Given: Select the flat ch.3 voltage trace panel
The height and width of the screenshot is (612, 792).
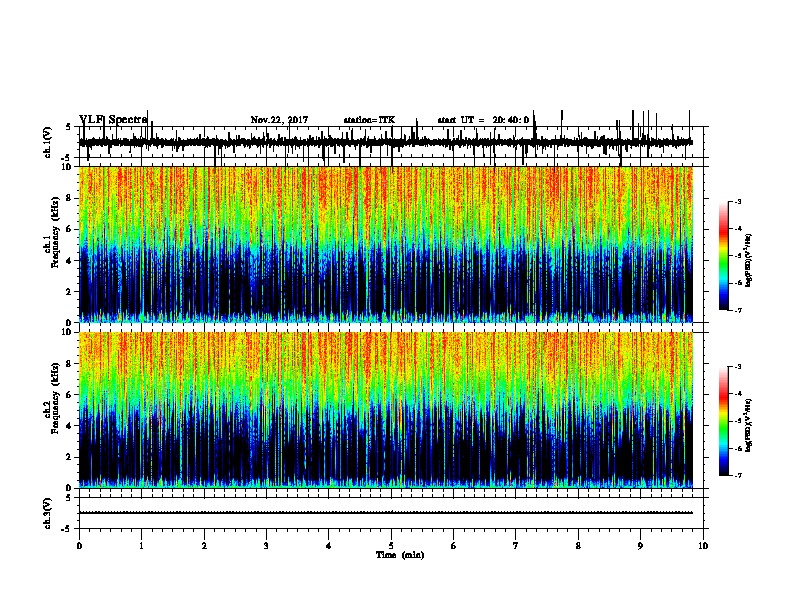Looking at the screenshot, I should coord(391,513).
